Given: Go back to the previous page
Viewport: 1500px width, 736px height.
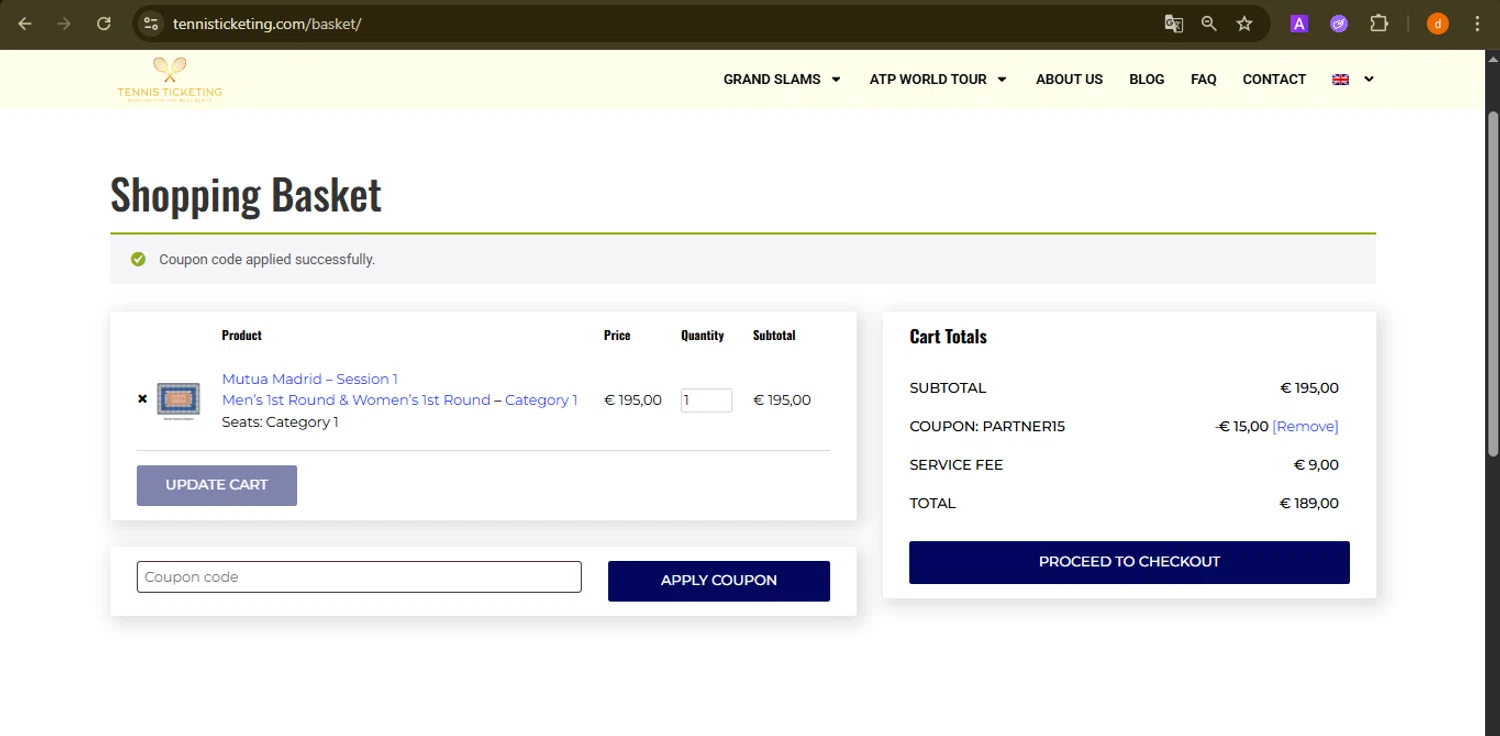Looking at the screenshot, I should tap(25, 24).
